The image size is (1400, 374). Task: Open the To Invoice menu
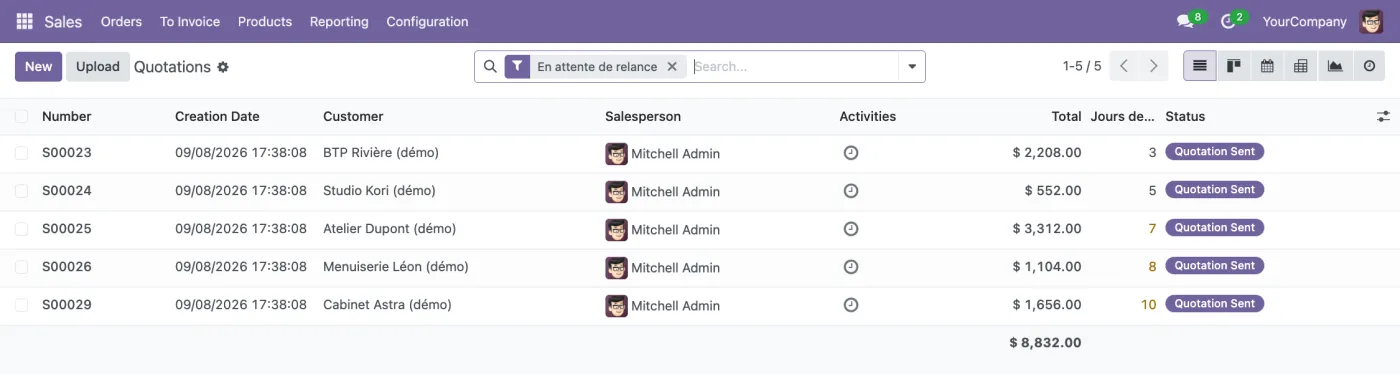click(x=190, y=21)
